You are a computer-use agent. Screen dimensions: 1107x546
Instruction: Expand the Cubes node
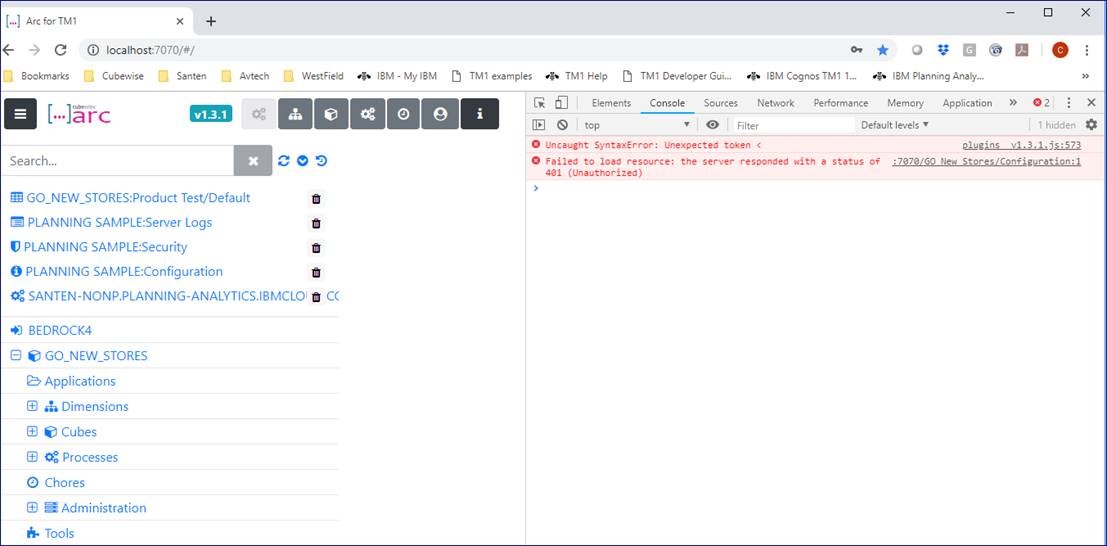(x=32, y=432)
